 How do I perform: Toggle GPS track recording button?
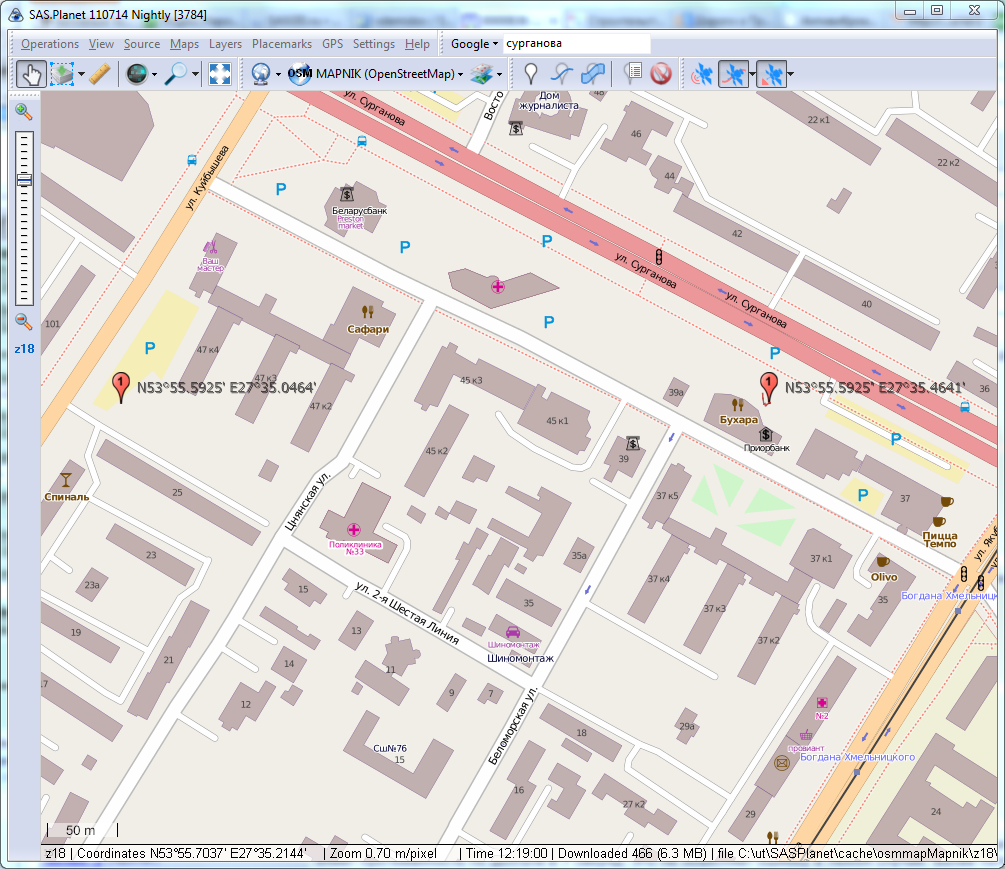point(734,74)
